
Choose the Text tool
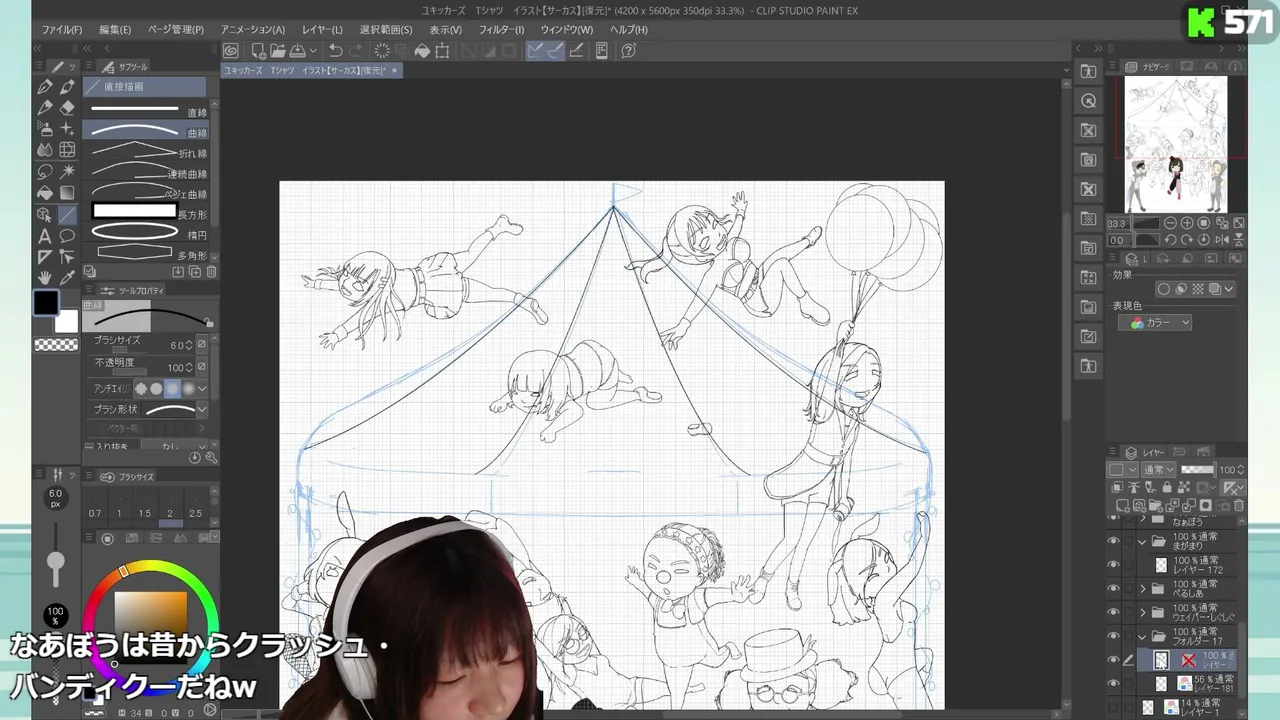coord(45,236)
